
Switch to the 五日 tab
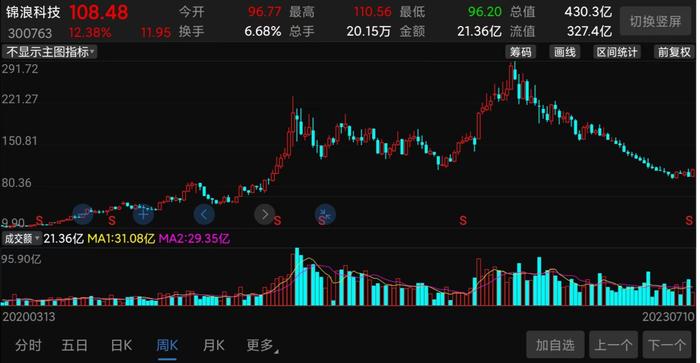(x=75, y=345)
